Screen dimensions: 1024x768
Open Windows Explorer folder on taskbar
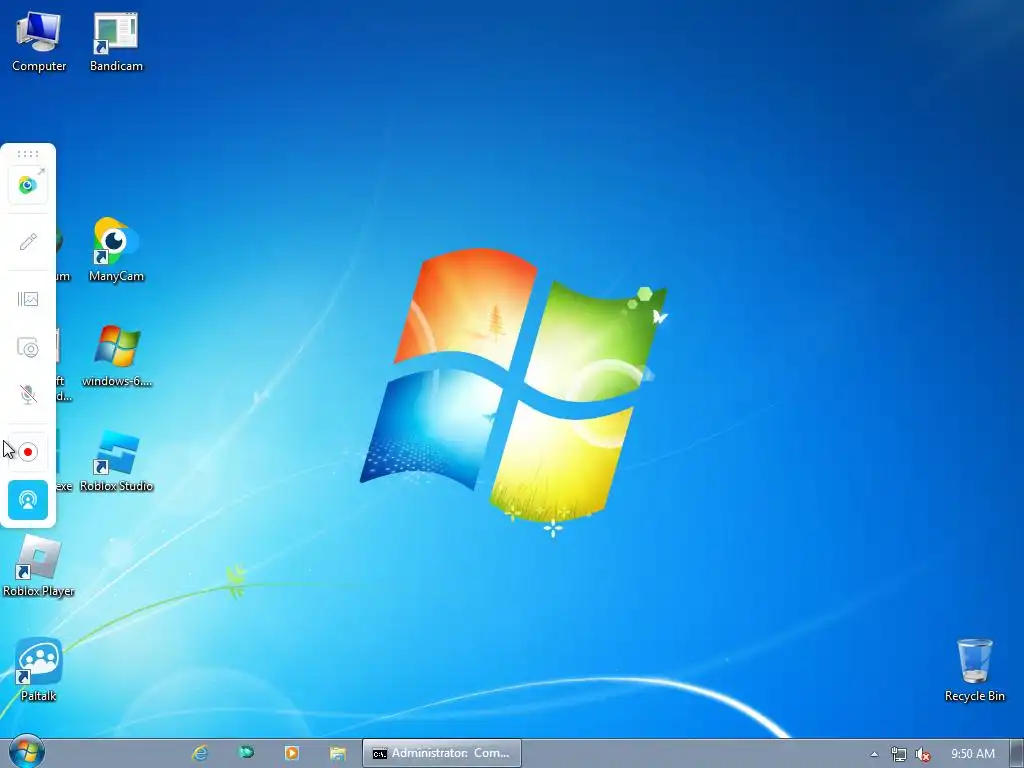pyautogui.click(x=338, y=753)
